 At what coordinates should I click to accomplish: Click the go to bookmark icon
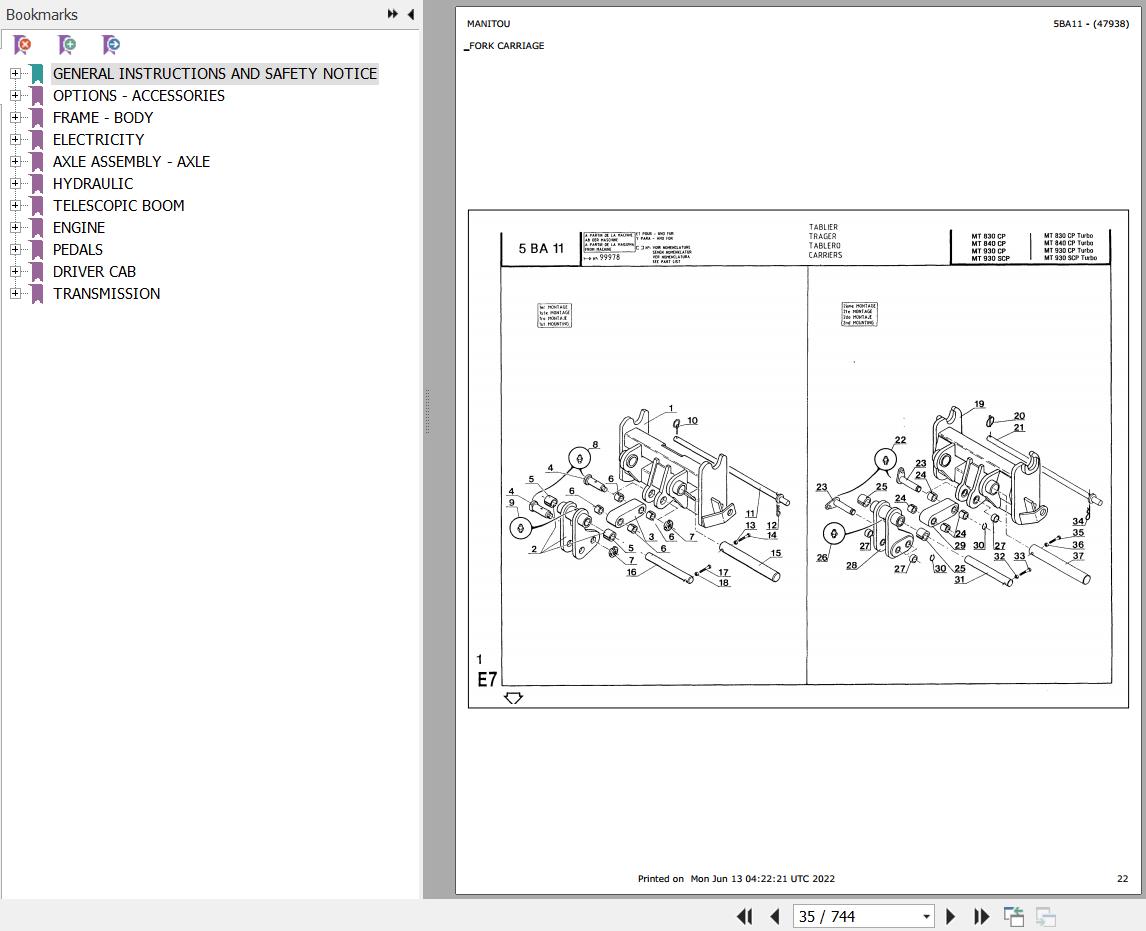(x=110, y=45)
